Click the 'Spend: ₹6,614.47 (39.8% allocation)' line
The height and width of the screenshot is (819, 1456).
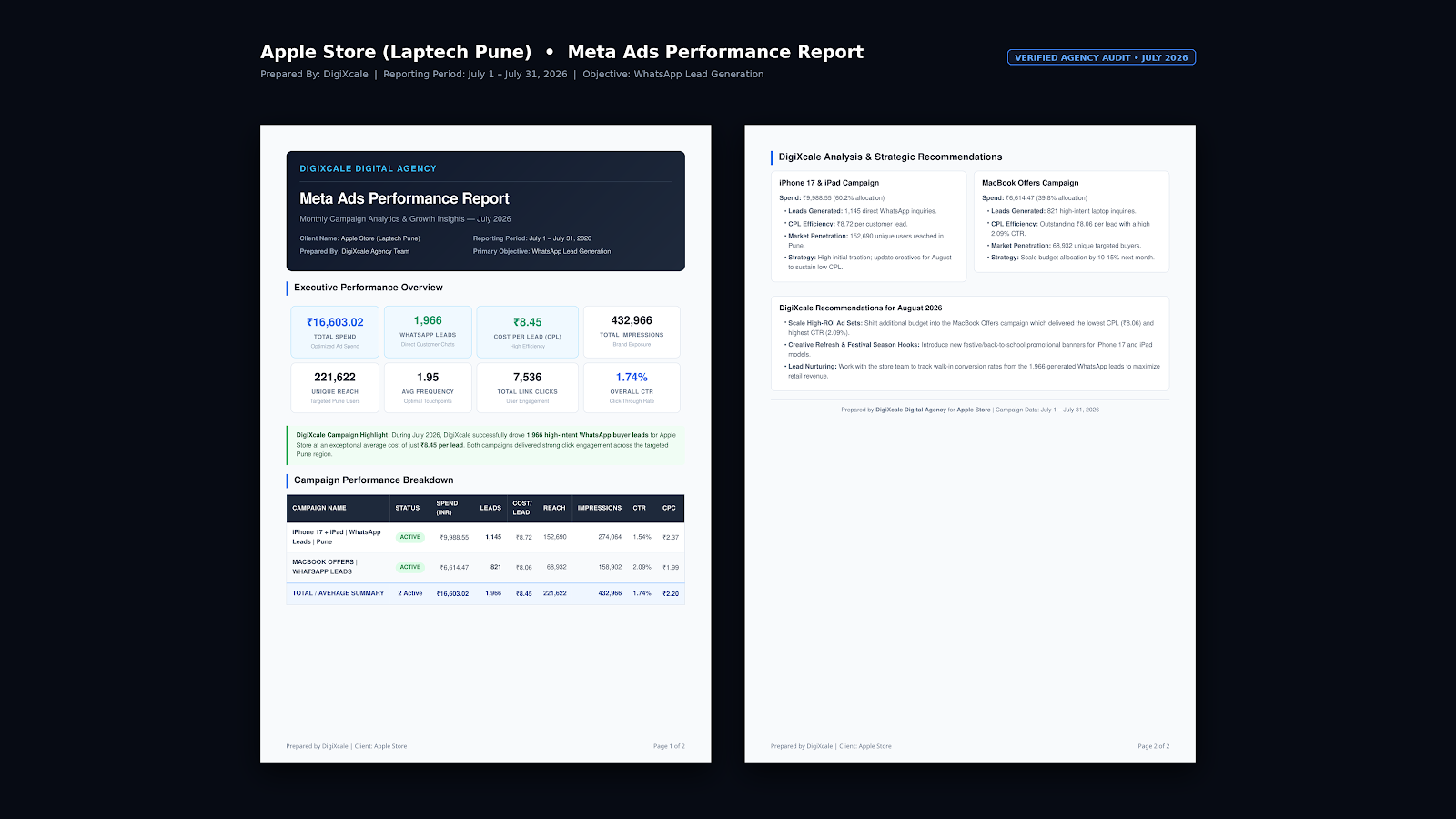click(x=1035, y=198)
